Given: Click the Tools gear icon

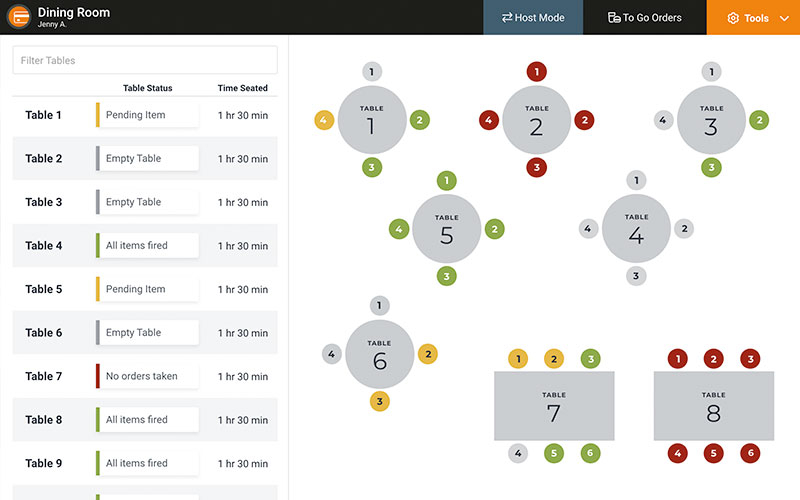Looking at the screenshot, I should [733, 18].
